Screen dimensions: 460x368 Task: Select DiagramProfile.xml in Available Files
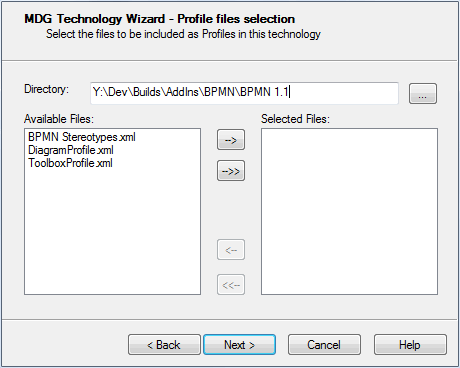click(71, 150)
